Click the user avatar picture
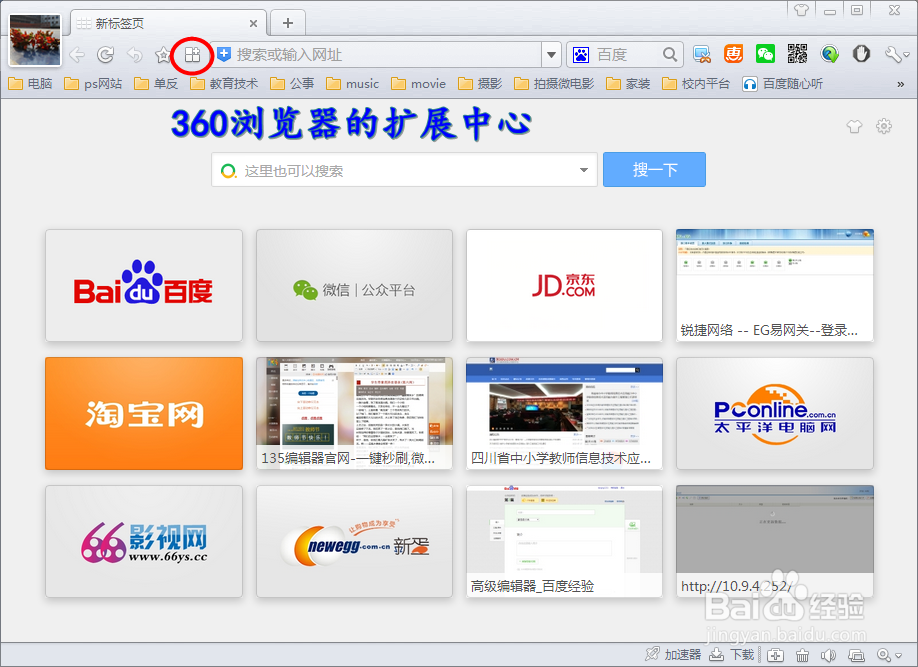918x667 pixels. pos(35,40)
